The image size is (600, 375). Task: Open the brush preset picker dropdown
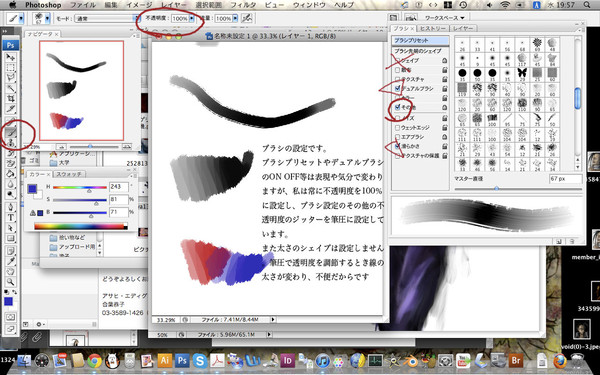click(47, 18)
